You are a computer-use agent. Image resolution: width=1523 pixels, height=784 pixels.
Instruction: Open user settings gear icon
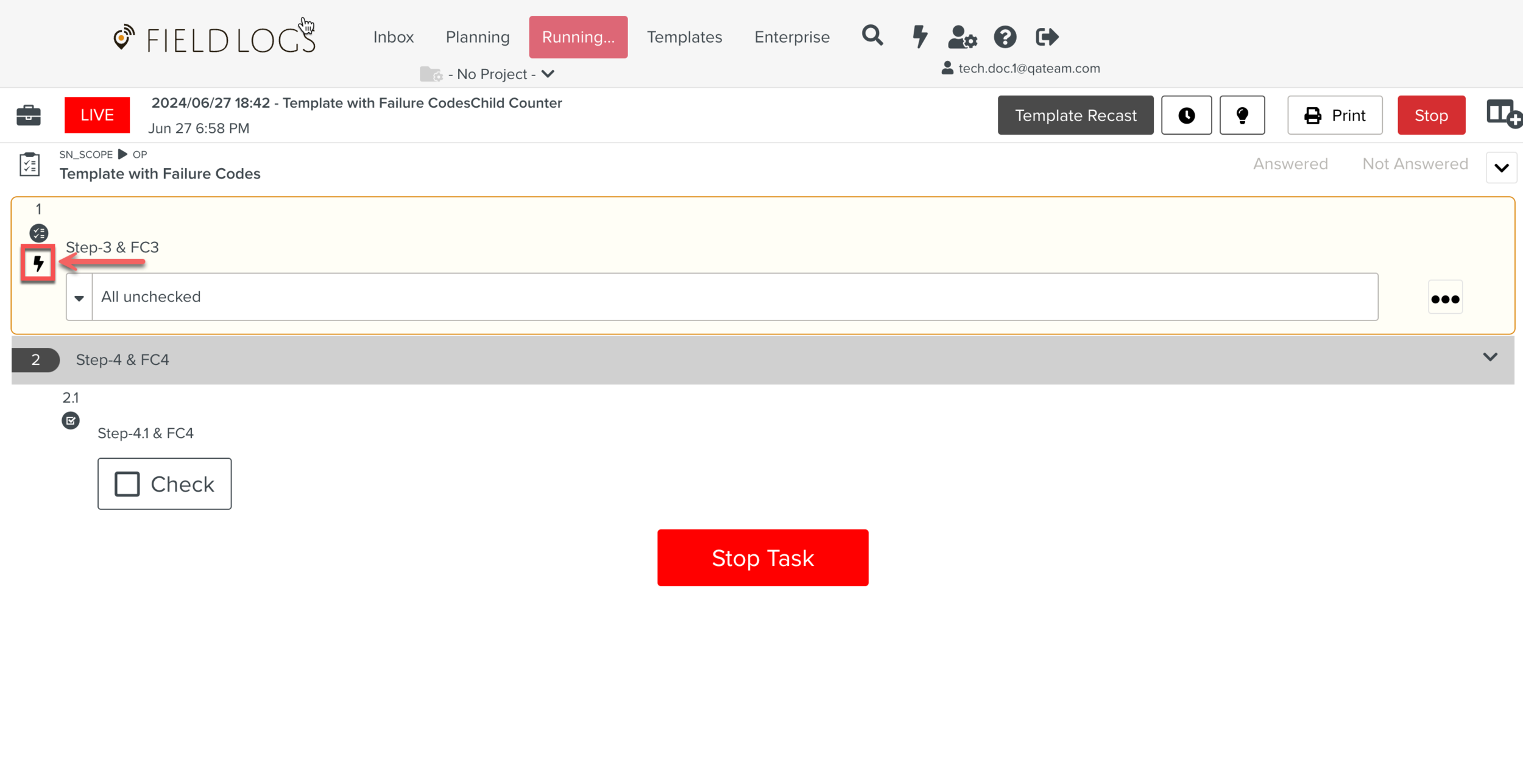click(x=962, y=37)
